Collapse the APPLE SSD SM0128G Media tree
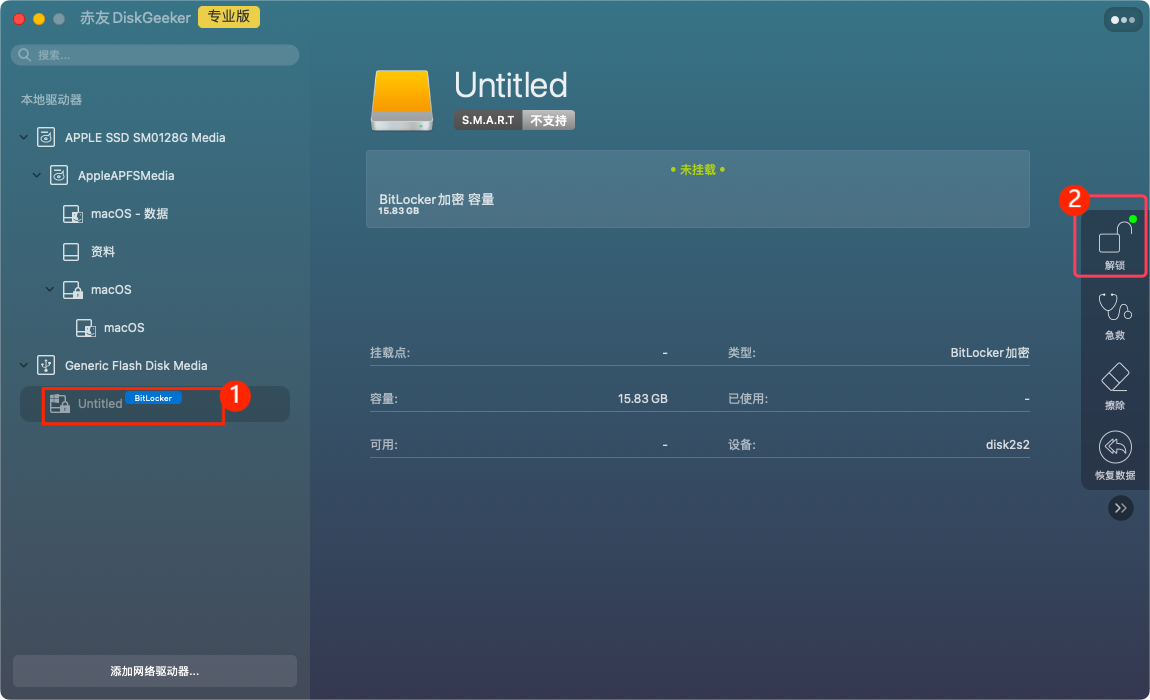This screenshot has width=1150, height=700. (22, 137)
